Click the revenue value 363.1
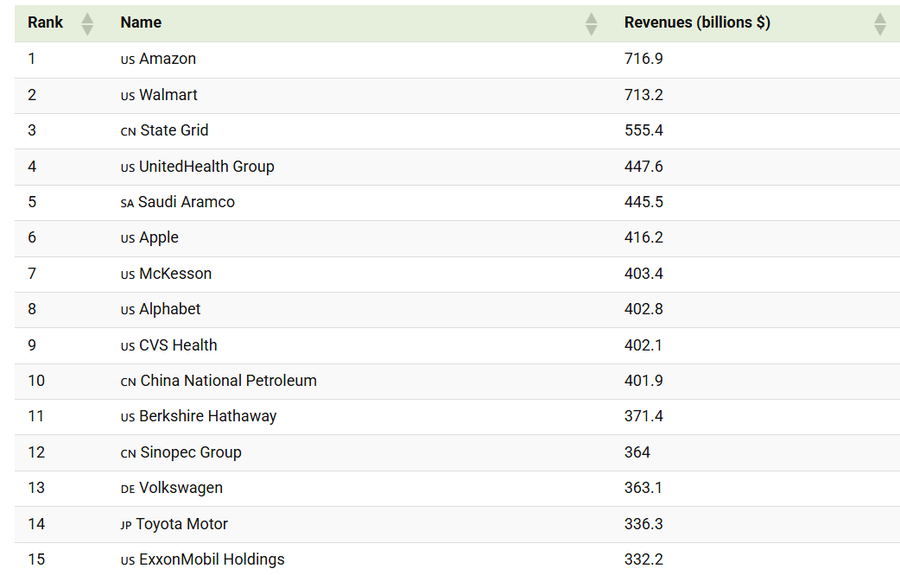This screenshot has width=900, height=575. [643, 488]
